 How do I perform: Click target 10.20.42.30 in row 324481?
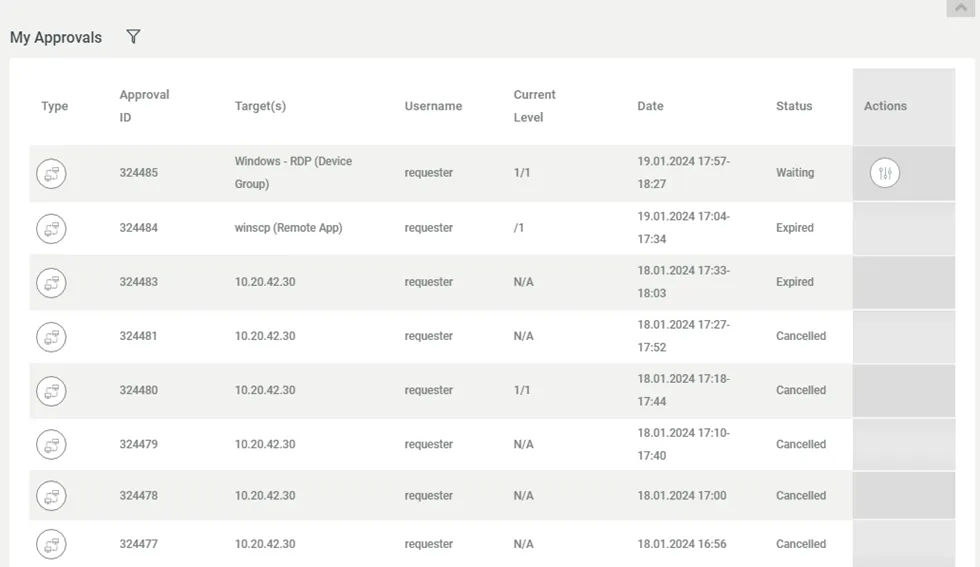click(265, 336)
